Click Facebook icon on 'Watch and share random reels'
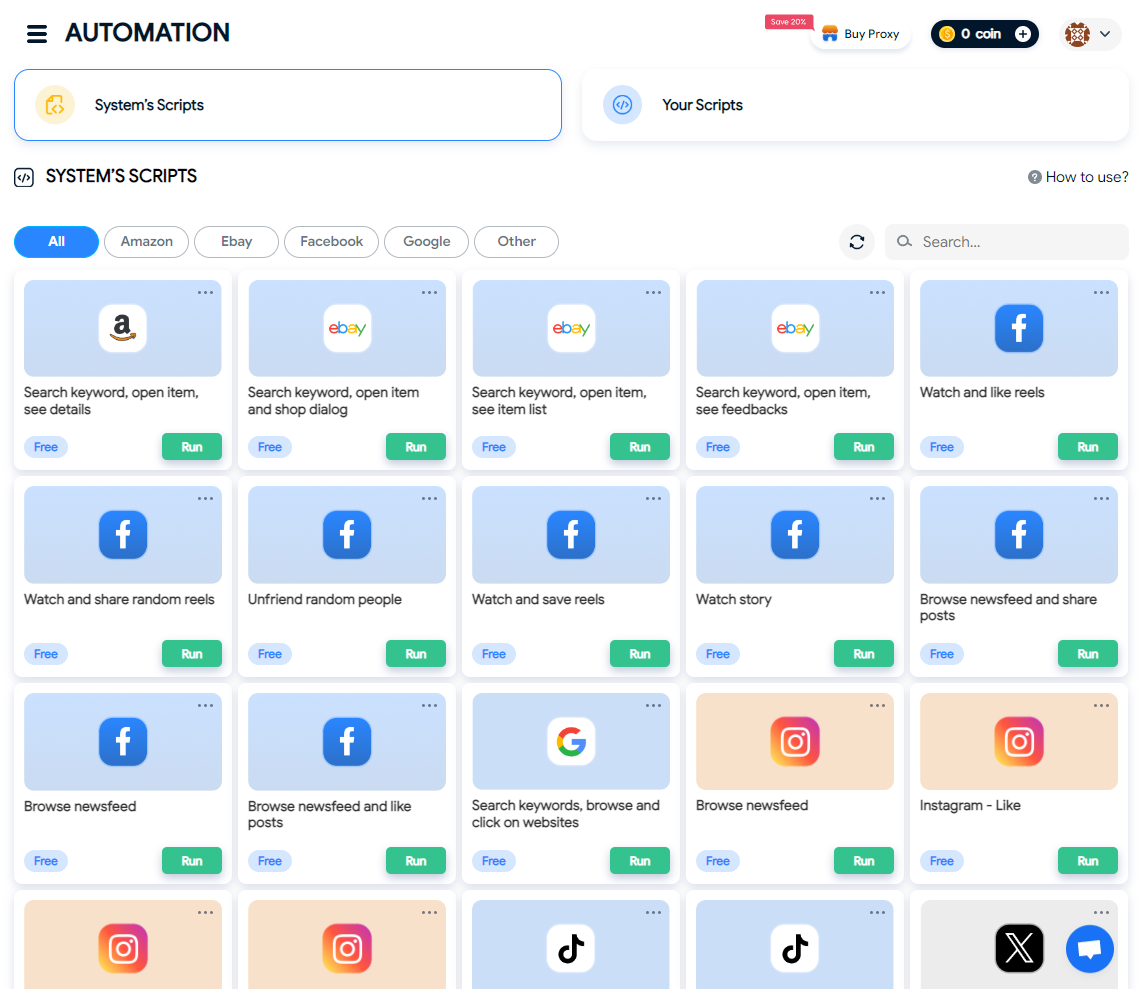 pos(123,535)
